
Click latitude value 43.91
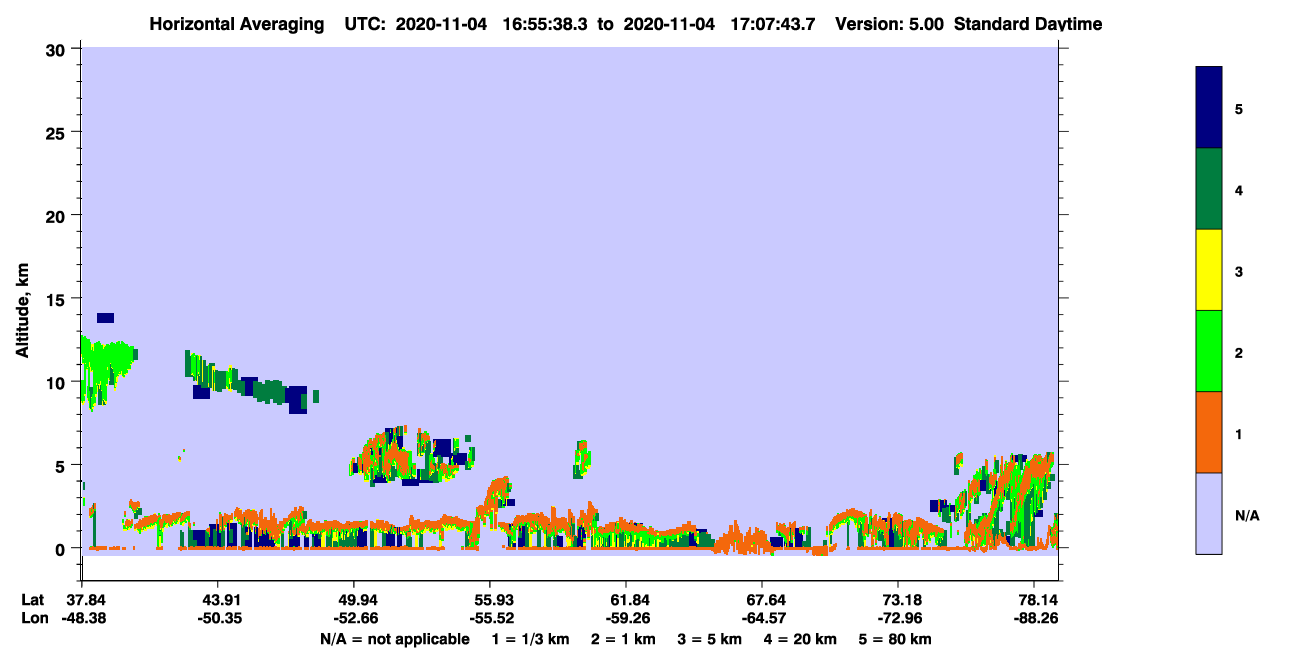point(218,600)
